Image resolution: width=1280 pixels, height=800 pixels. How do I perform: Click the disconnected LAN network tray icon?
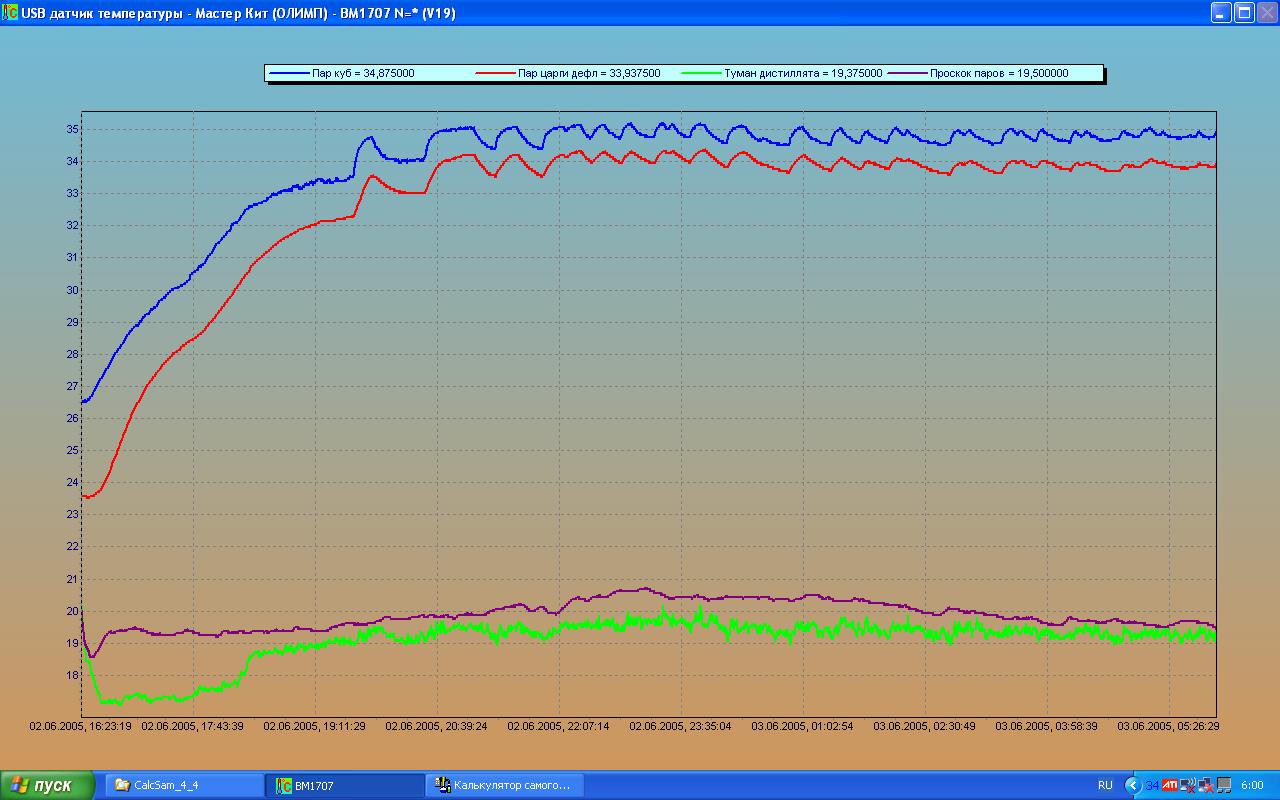tap(1205, 785)
